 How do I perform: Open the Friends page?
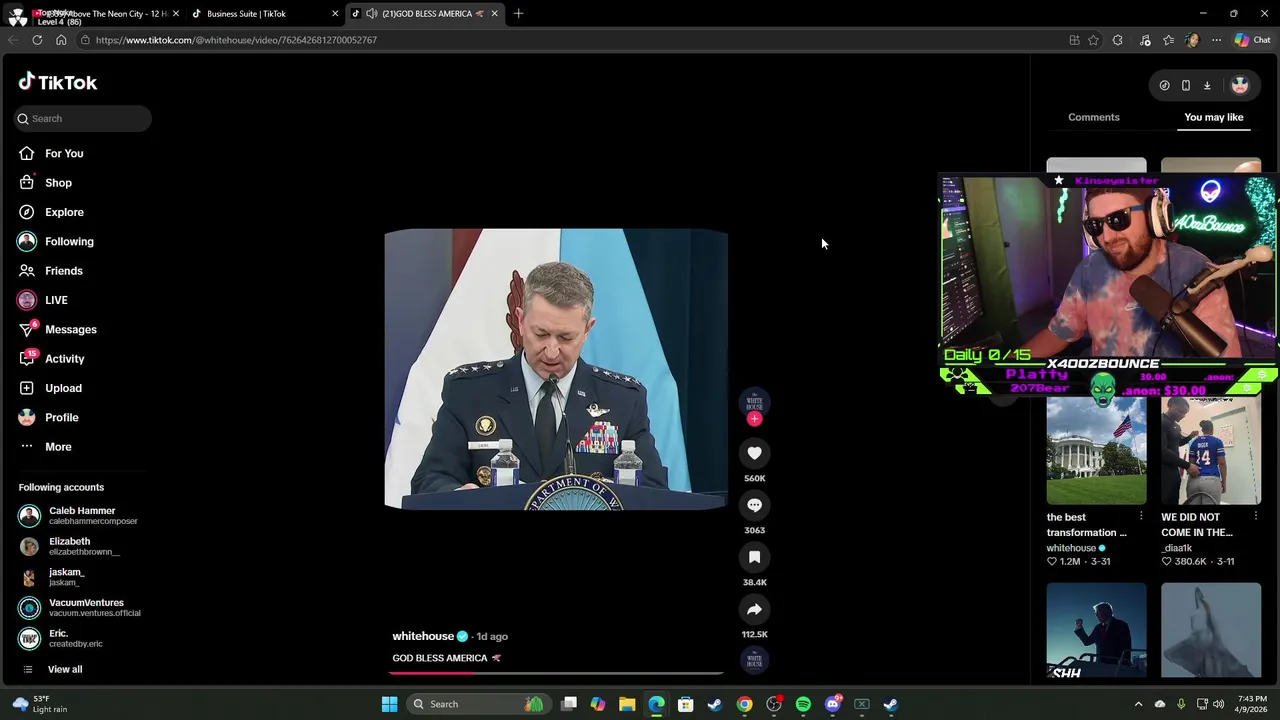[50, 271]
